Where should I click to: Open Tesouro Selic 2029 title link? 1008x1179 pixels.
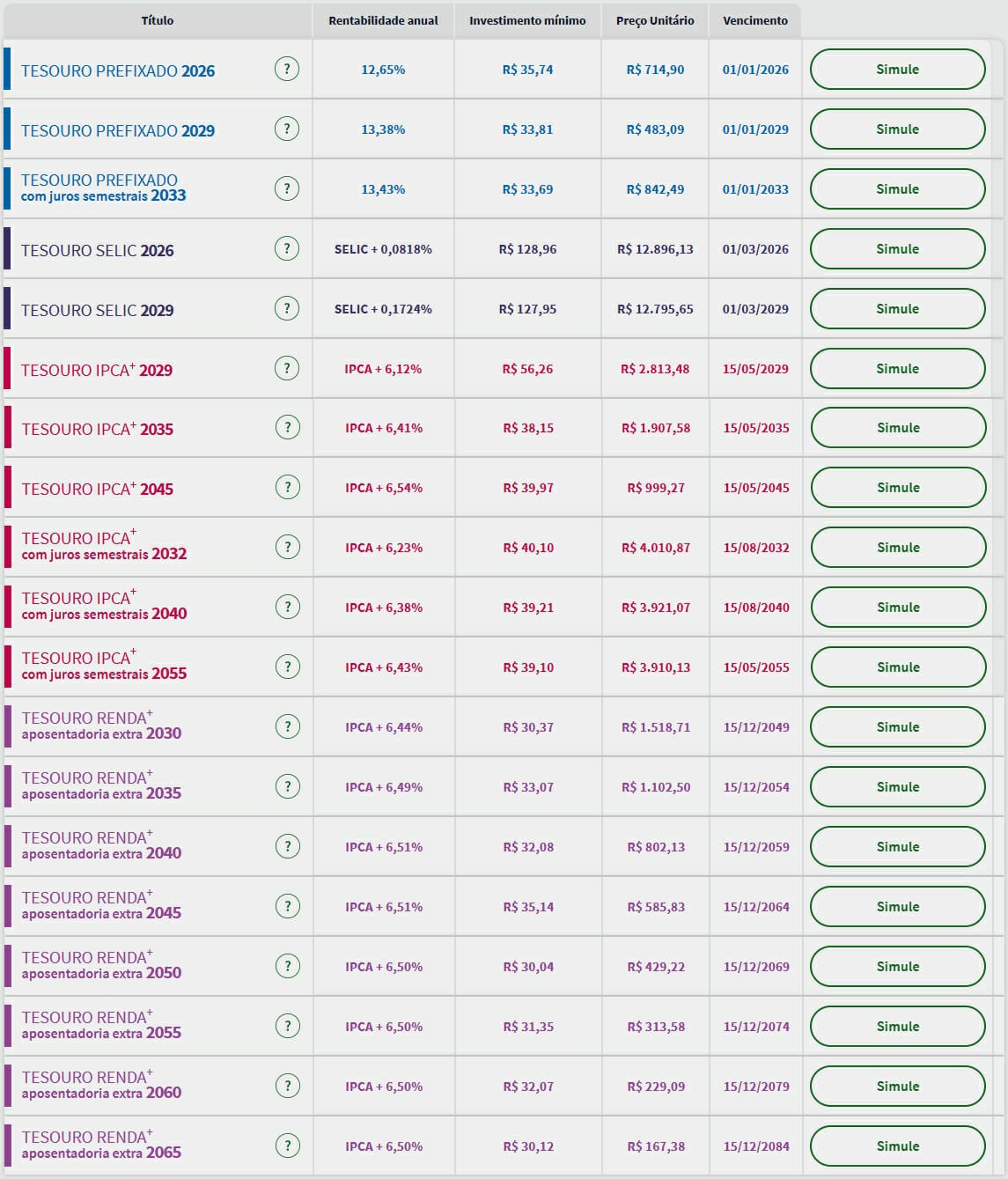pyautogui.click(x=98, y=310)
